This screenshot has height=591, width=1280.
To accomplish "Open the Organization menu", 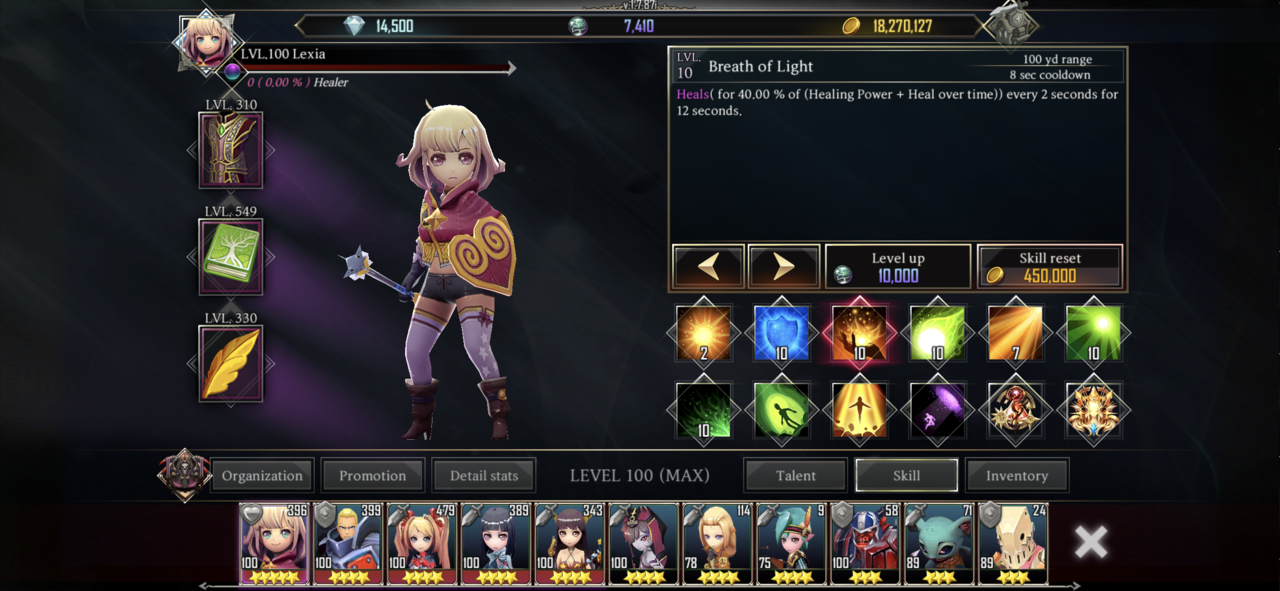I will (x=262, y=475).
